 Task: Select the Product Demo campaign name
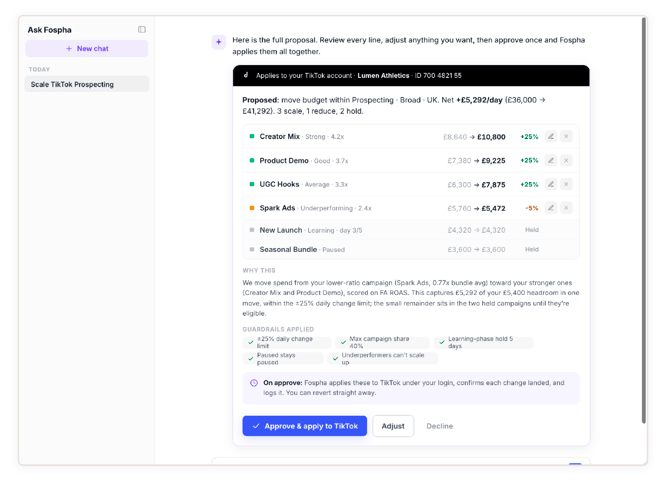coord(284,160)
